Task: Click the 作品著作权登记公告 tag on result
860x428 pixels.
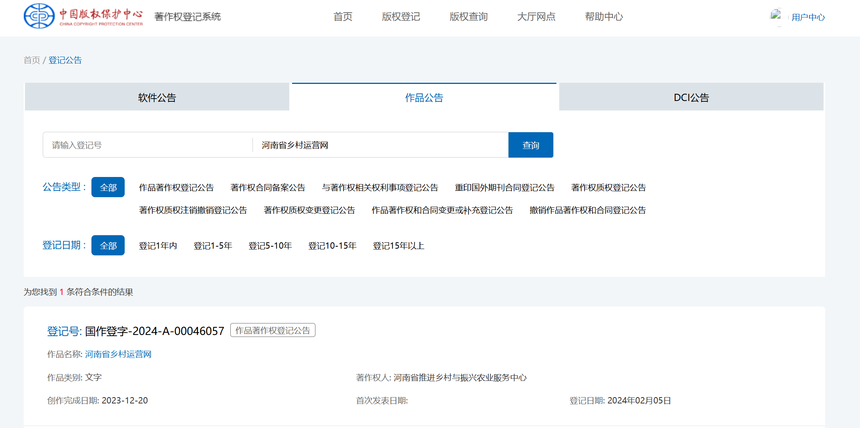Action: (x=273, y=330)
